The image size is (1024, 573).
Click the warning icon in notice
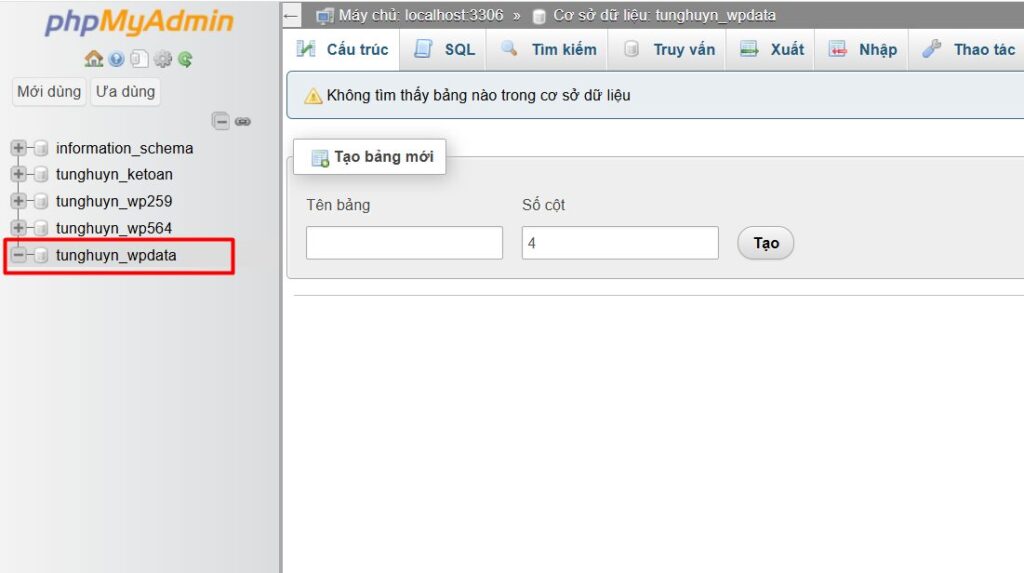(x=313, y=96)
